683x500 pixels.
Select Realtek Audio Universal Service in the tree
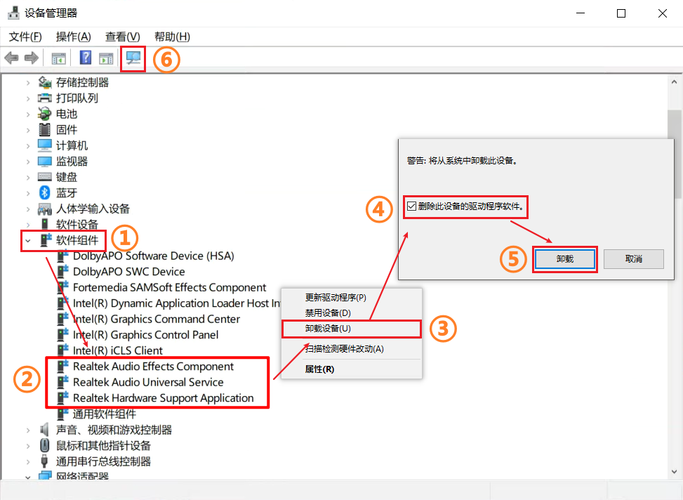147,382
